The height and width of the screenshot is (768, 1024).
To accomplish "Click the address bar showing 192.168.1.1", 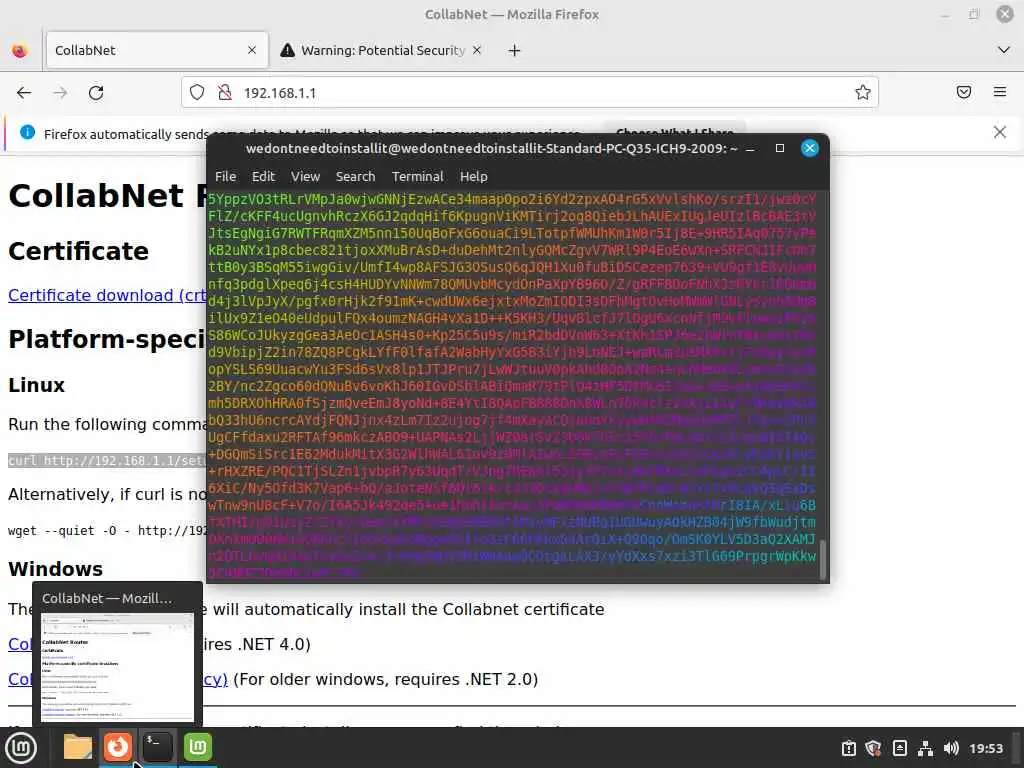I will pos(529,93).
